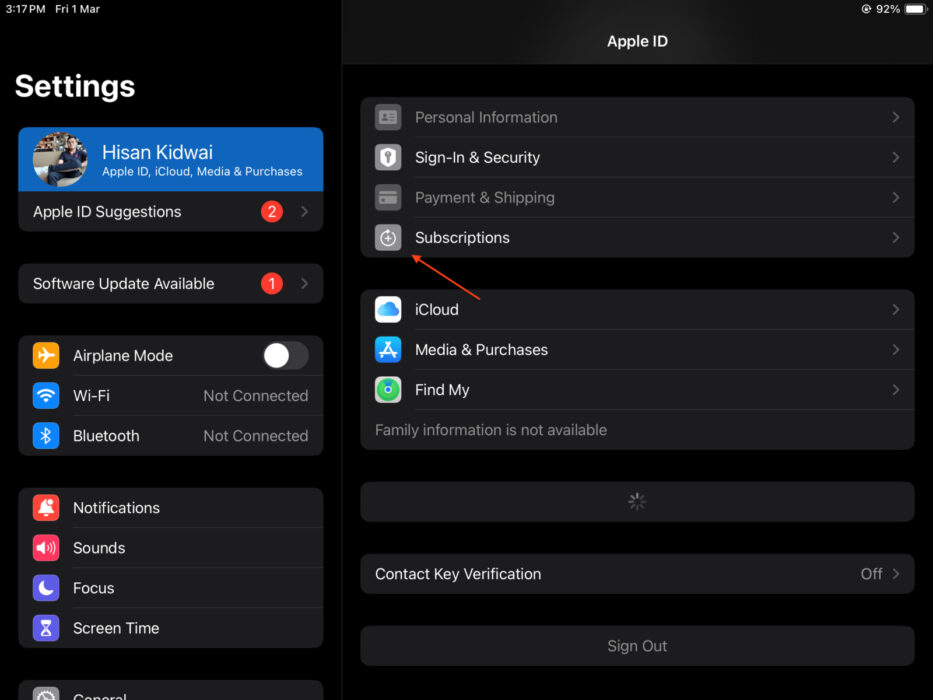The image size is (933, 700).
Task: Open Sign-In & Security settings
Action: point(477,157)
